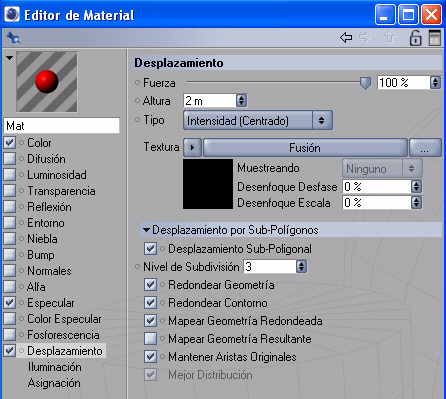Check Mapear Geometría Resultante
The height and width of the screenshot is (399, 446).
[150, 339]
